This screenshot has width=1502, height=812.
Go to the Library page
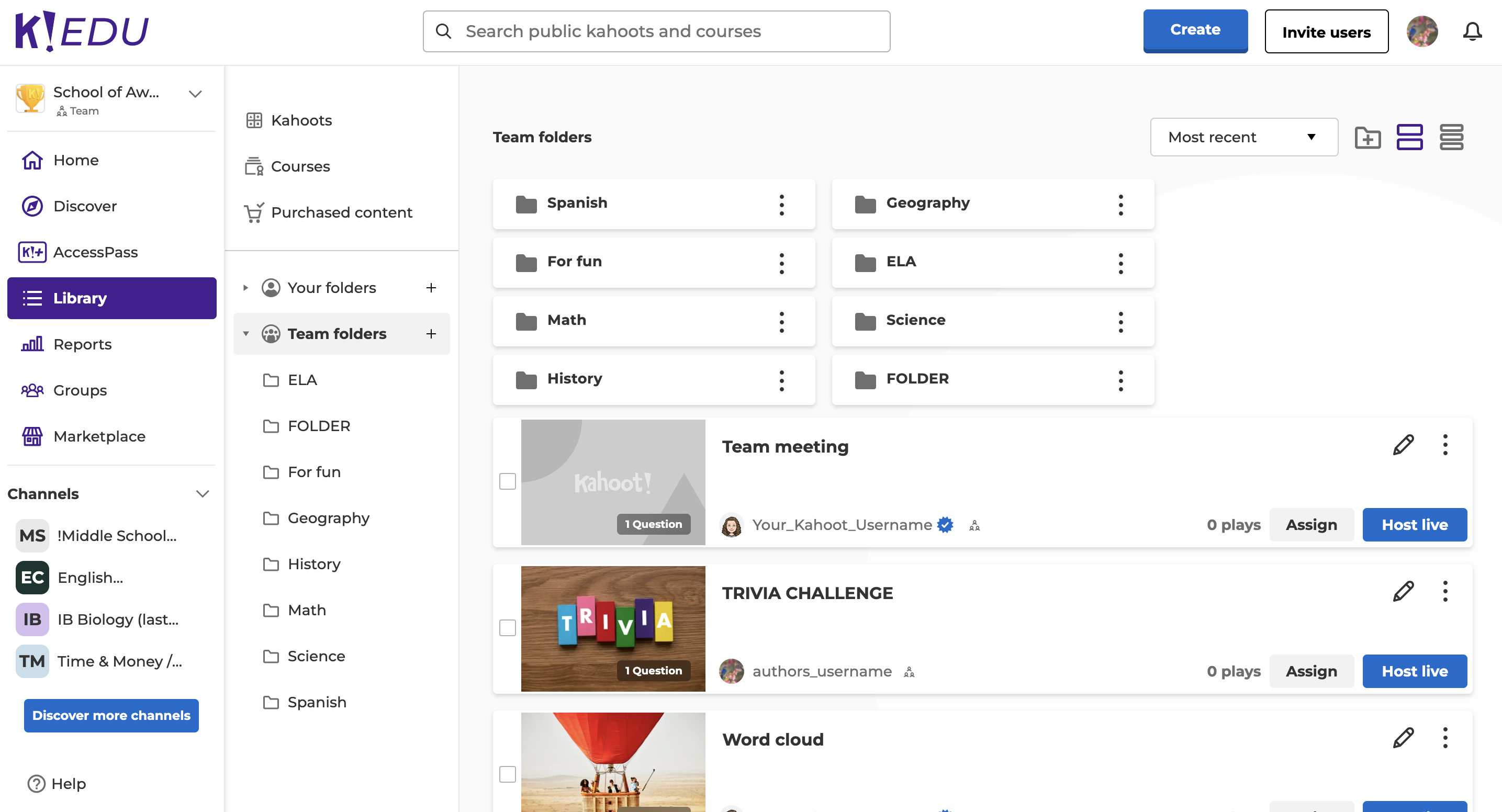[x=80, y=298]
